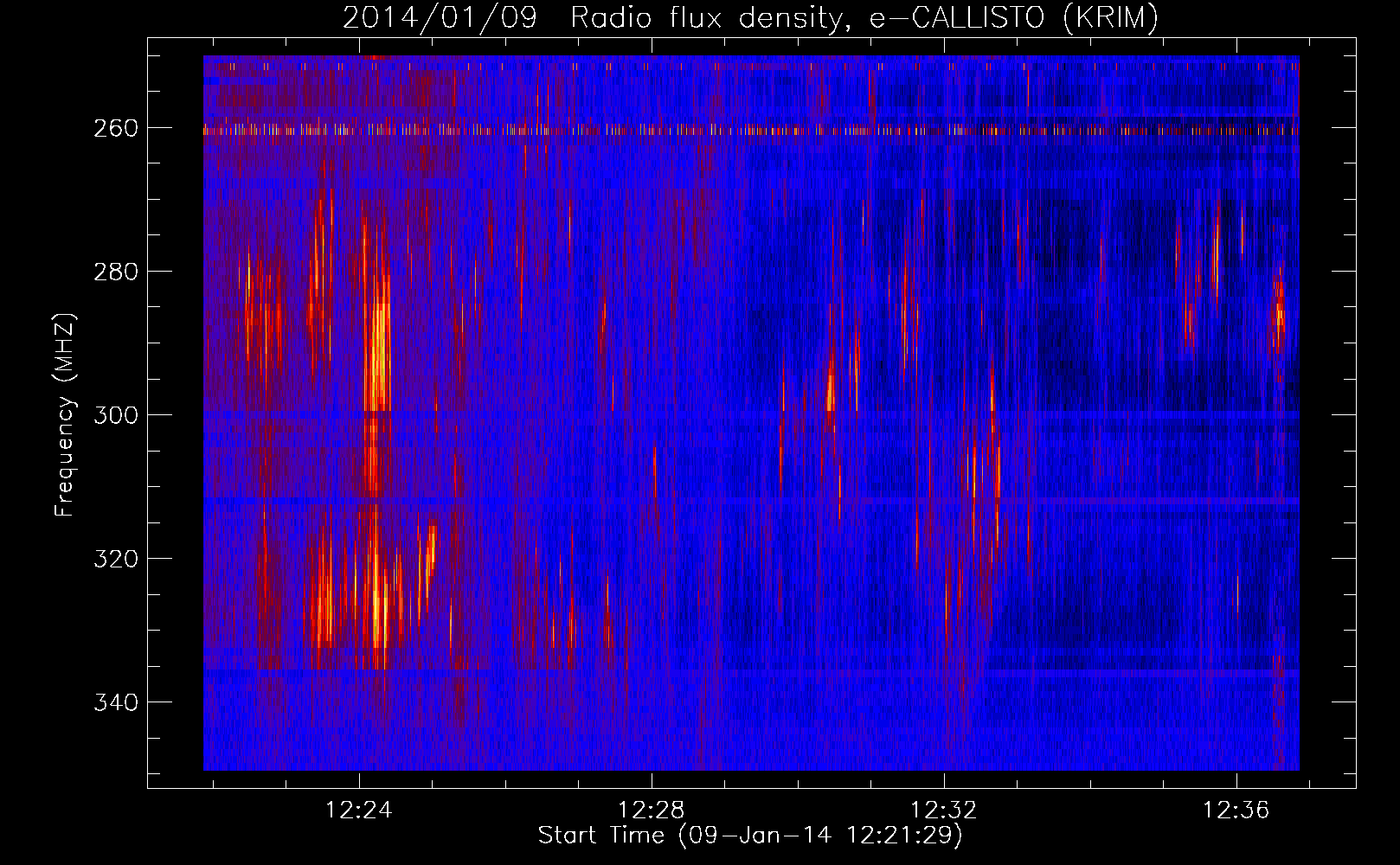This screenshot has width=1400, height=865.
Task: Click the "Start Time (09-Jan-14 12:21:29)" label
Action: (x=750, y=836)
